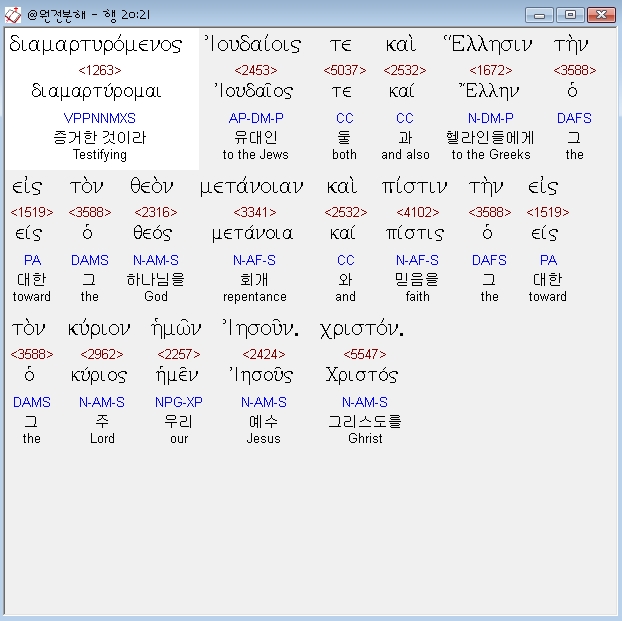
Task: Open Strong's number <2962>
Action: (x=102, y=354)
